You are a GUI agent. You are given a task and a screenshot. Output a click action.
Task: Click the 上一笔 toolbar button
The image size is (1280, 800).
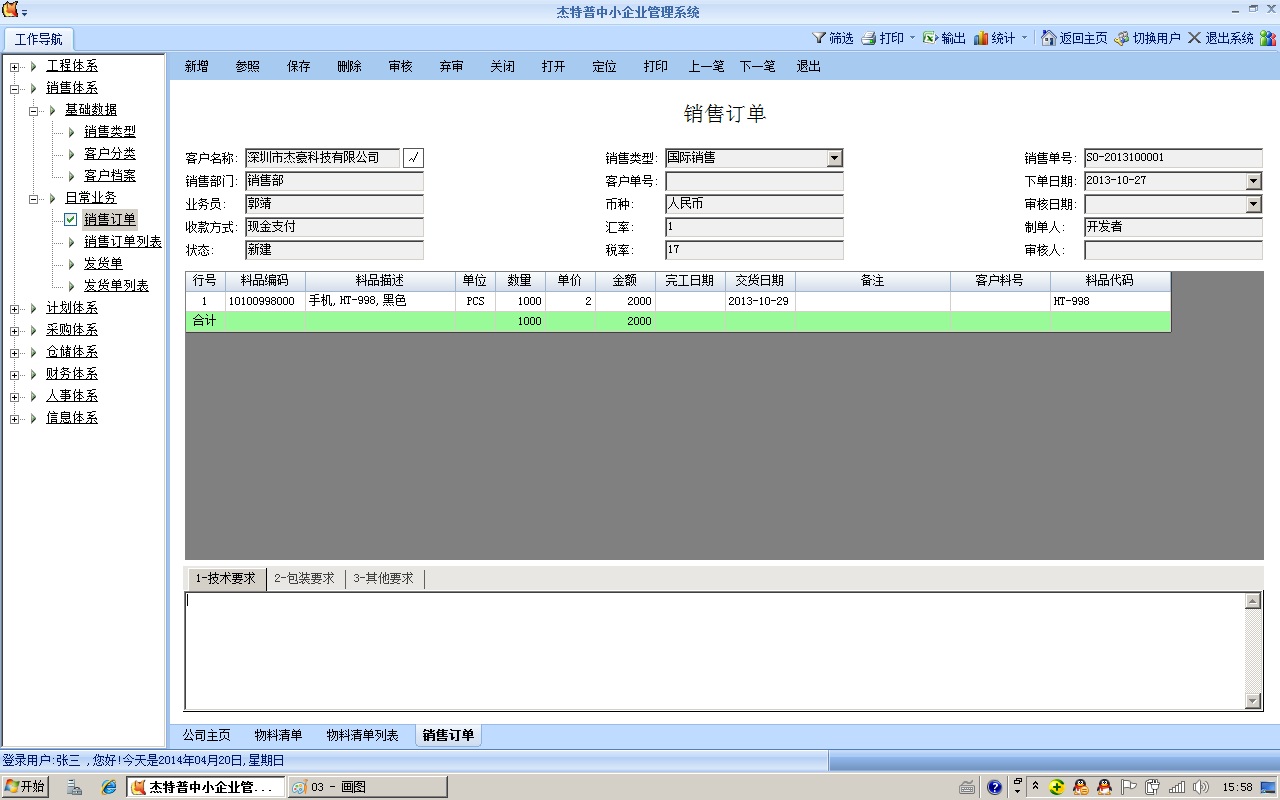tap(707, 66)
